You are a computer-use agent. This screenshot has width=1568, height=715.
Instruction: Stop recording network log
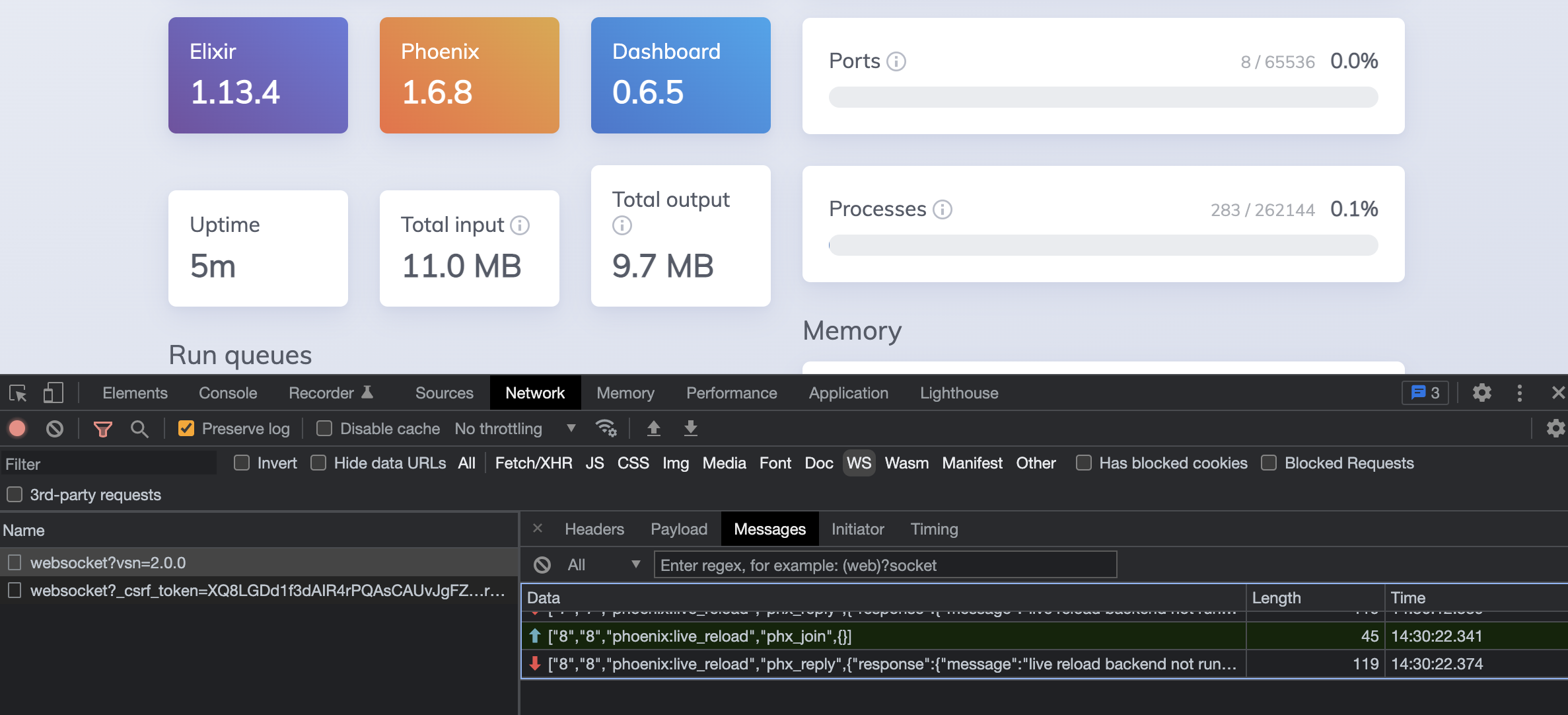point(18,429)
